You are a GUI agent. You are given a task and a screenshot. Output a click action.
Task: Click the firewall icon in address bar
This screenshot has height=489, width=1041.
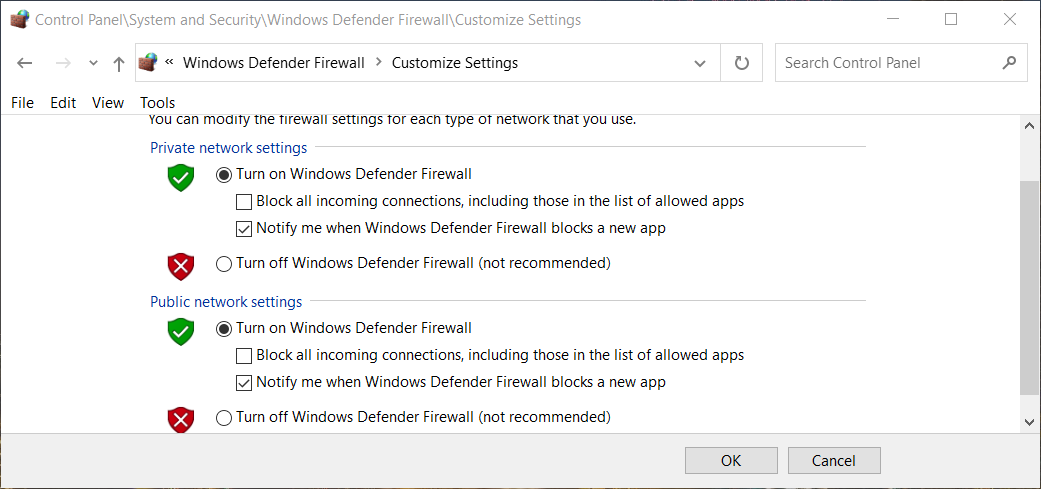pos(147,62)
